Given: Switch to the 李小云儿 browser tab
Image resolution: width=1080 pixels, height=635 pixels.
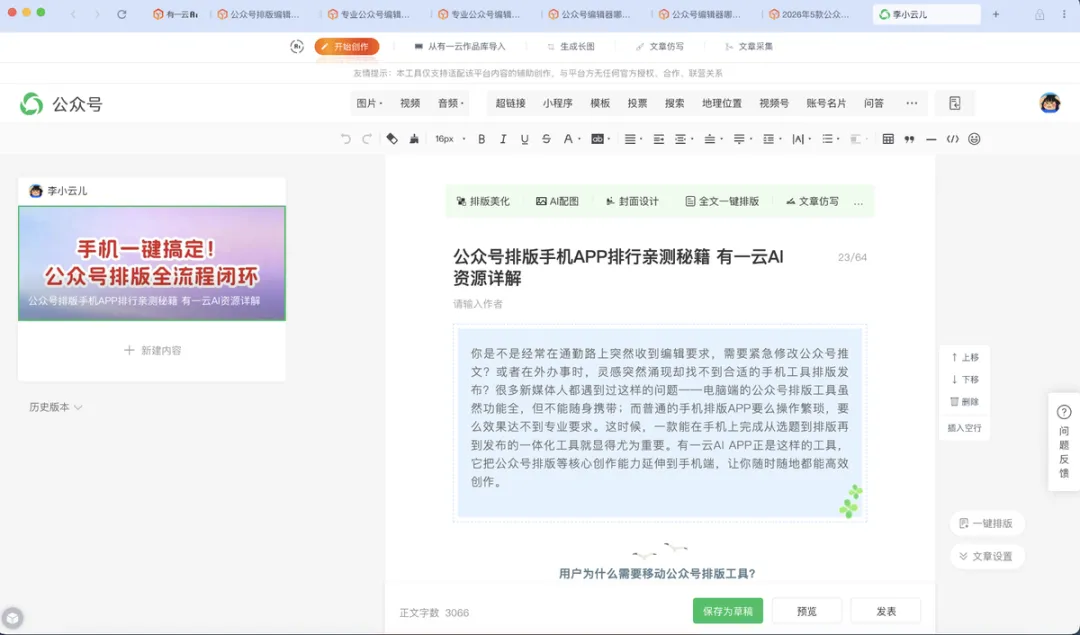Looking at the screenshot, I should [x=926, y=14].
